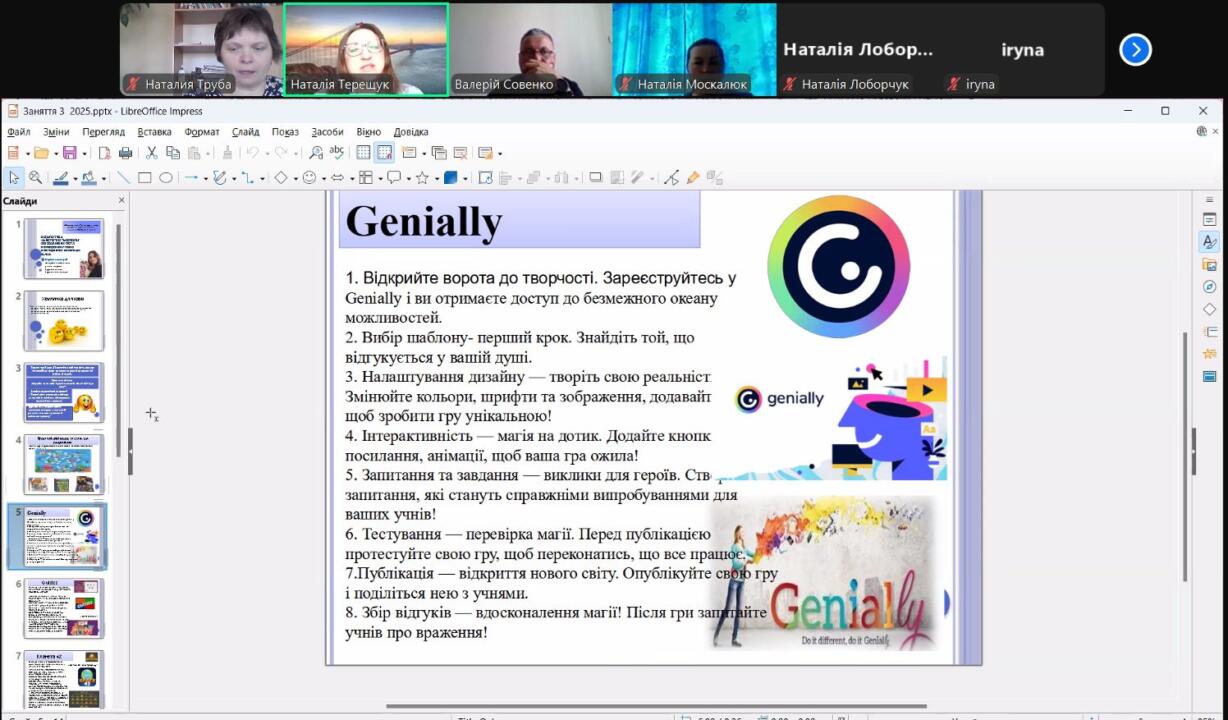Select the arrow Select tool
The height and width of the screenshot is (720, 1228).
tap(14, 178)
